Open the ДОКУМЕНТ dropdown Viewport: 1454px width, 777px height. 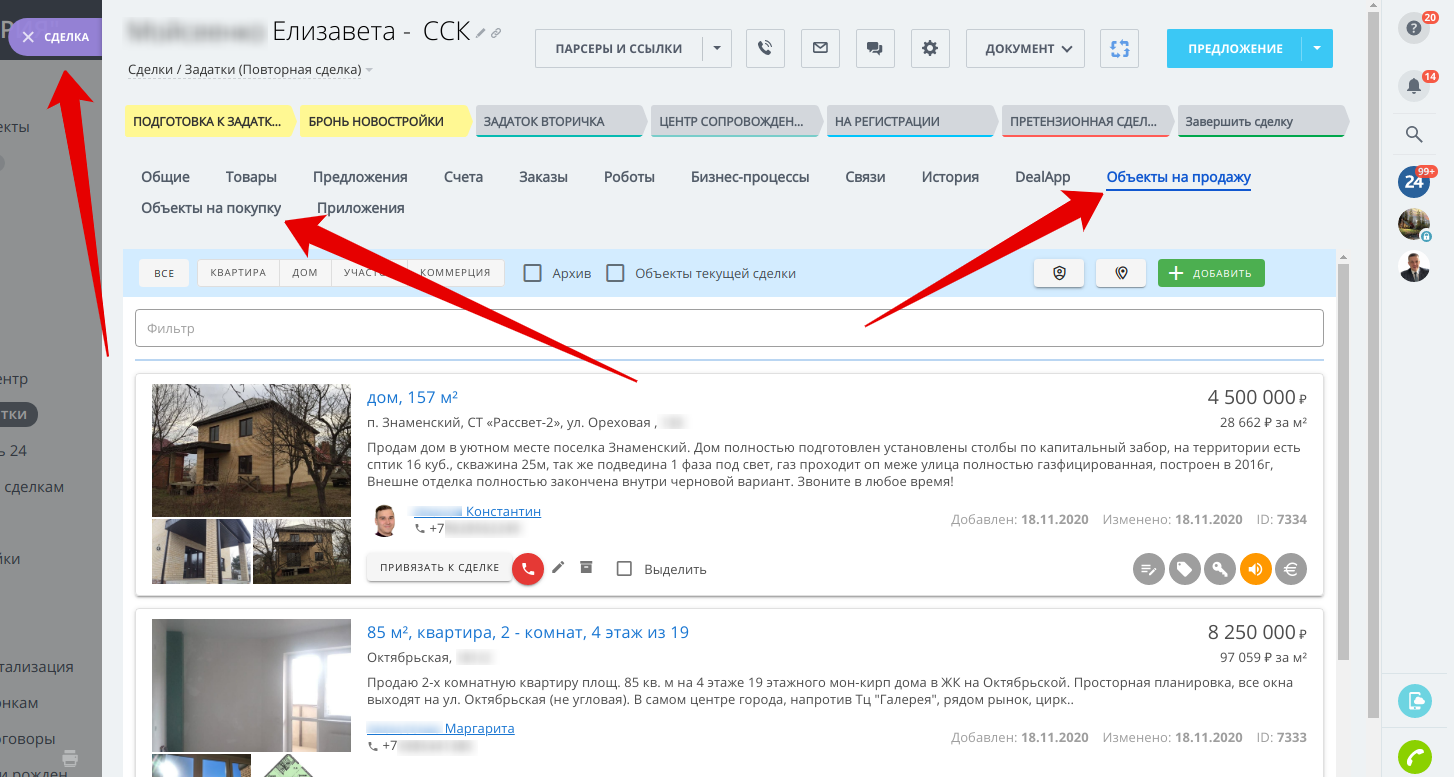[x=1025, y=48]
